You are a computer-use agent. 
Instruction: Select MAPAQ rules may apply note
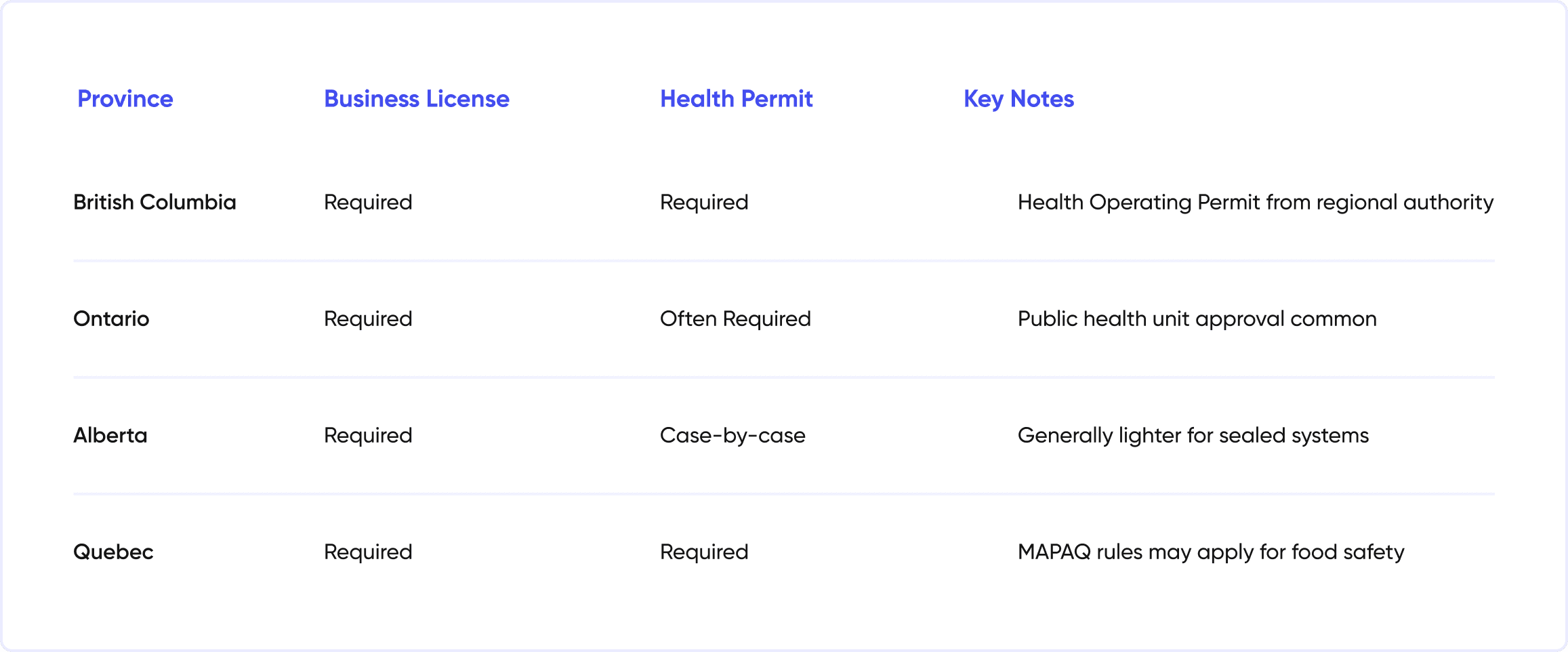(x=1211, y=552)
